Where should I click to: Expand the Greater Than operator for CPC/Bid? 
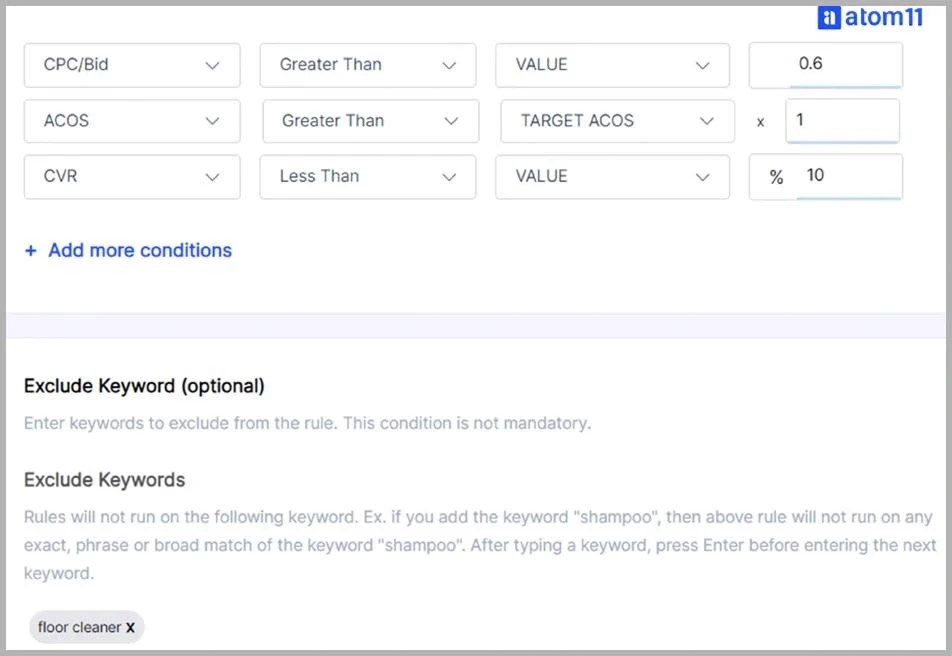point(368,64)
